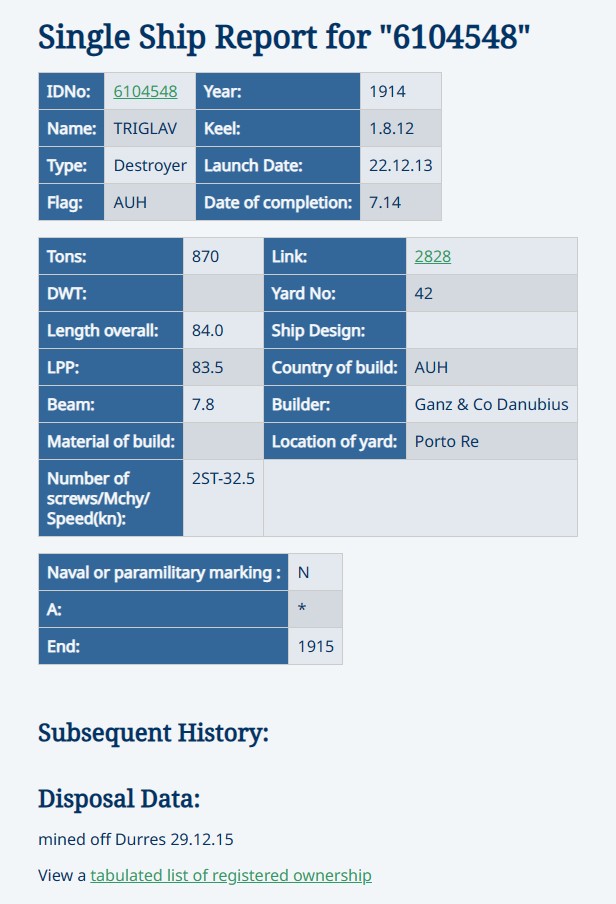Click the page title heading
The image size is (616, 904).
284,37
